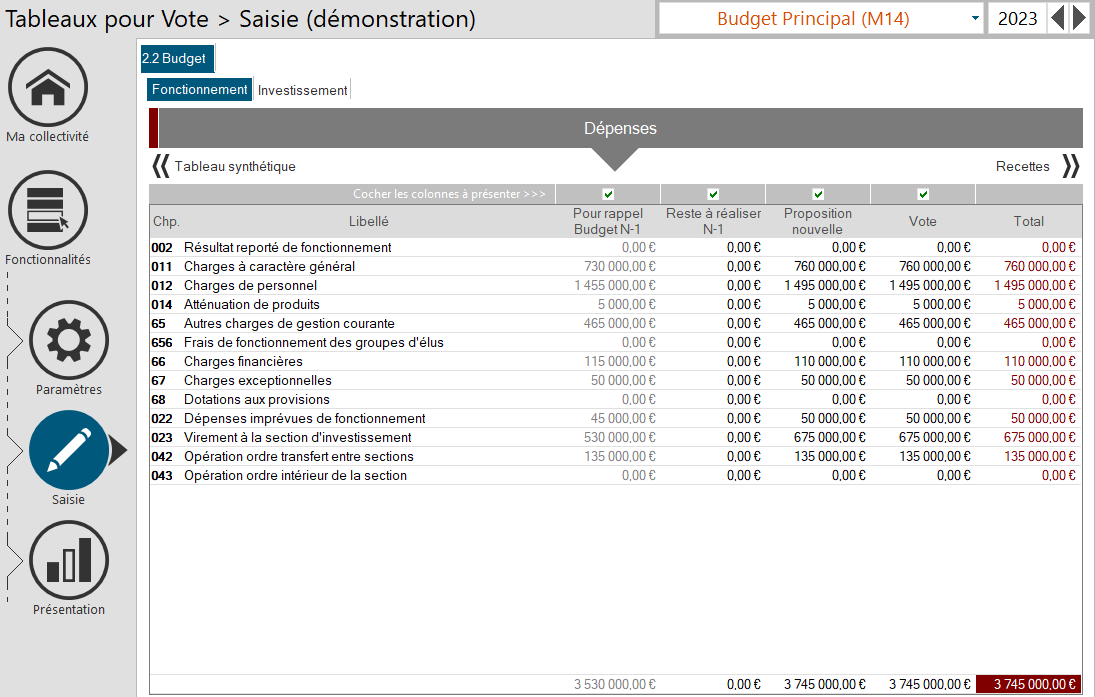The height and width of the screenshot is (697, 1095).
Task: Click the next year right arrow
Action: [1079, 19]
